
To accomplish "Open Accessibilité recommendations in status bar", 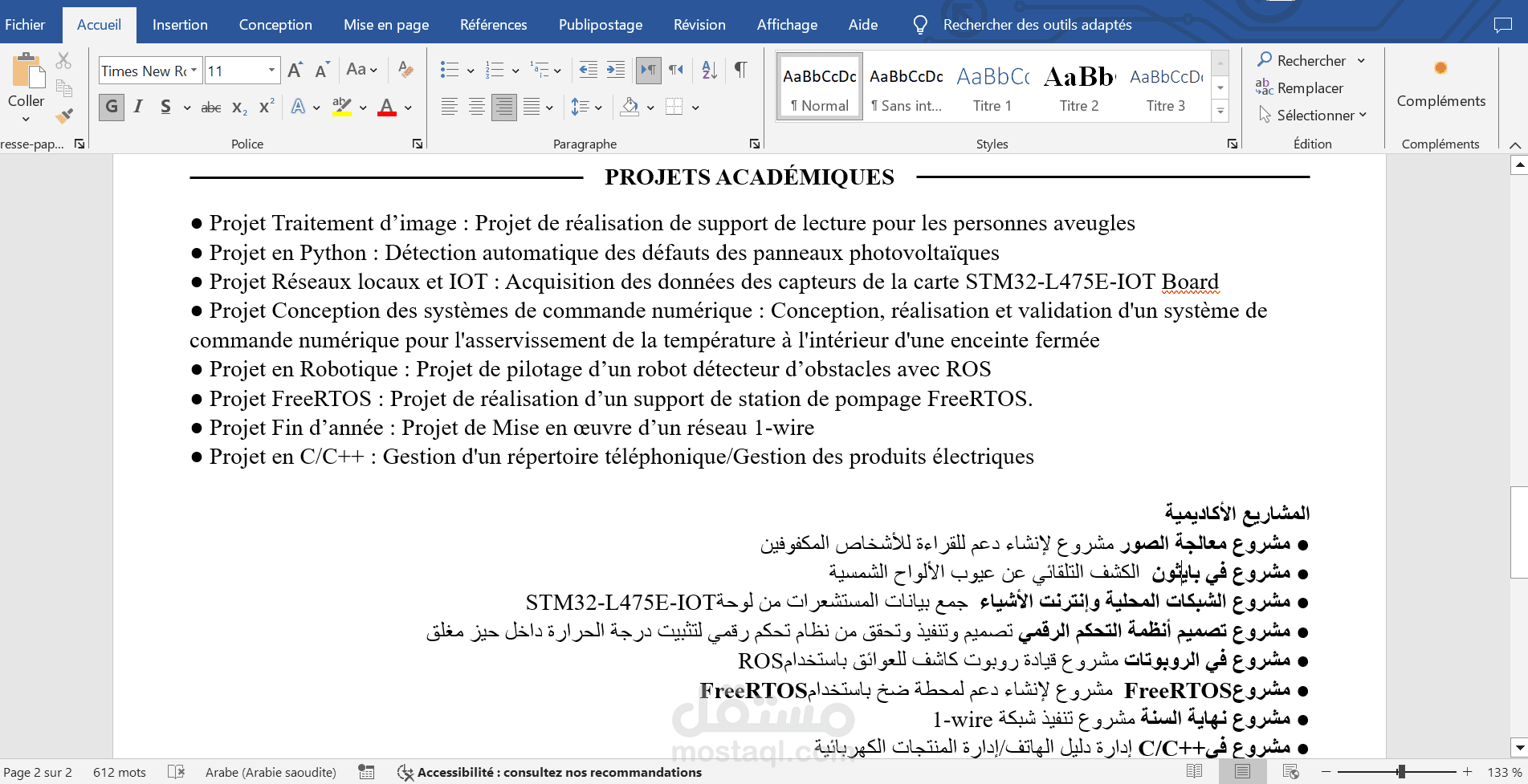I will 550,772.
